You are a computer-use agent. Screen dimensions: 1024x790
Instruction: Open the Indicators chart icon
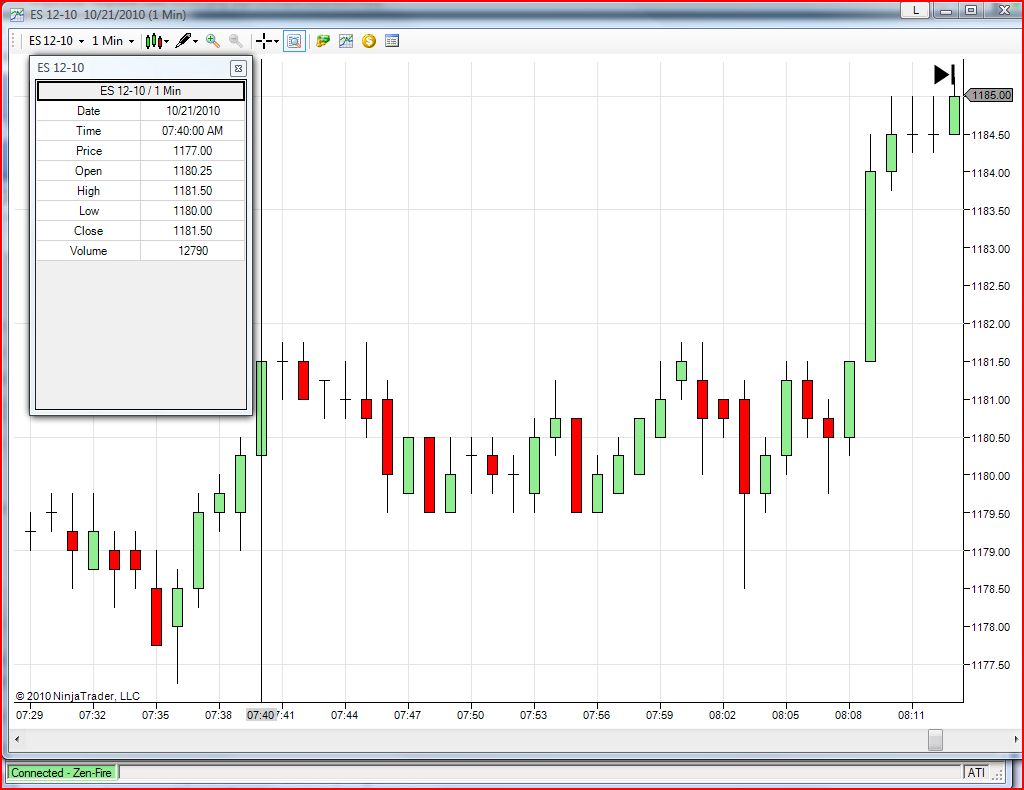coord(346,41)
